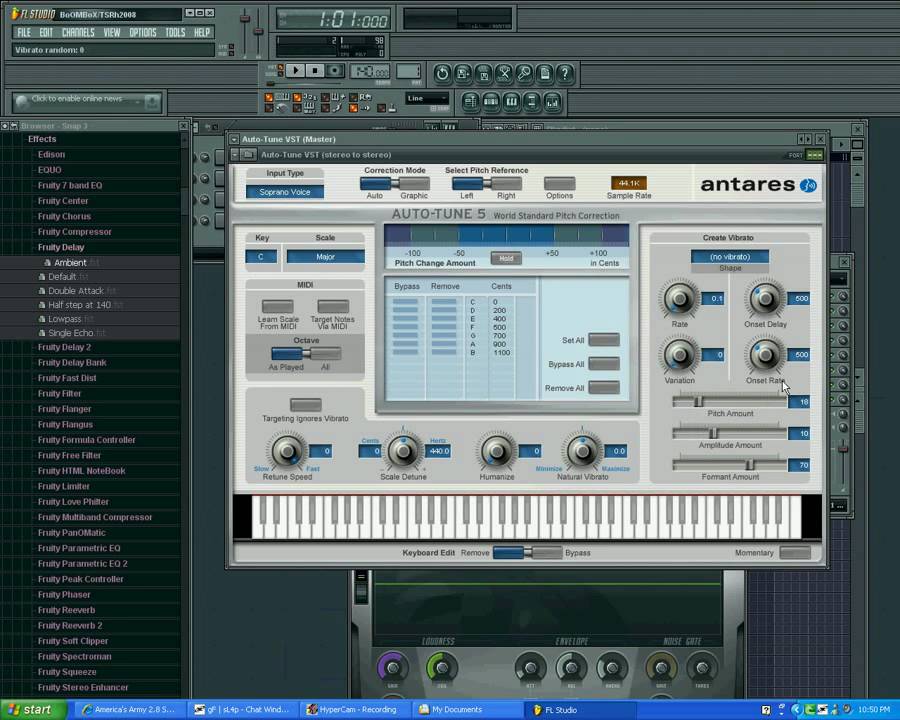This screenshot has width=900, height=720.
Task: Show the playlist window icon
Action: (470, 102)
